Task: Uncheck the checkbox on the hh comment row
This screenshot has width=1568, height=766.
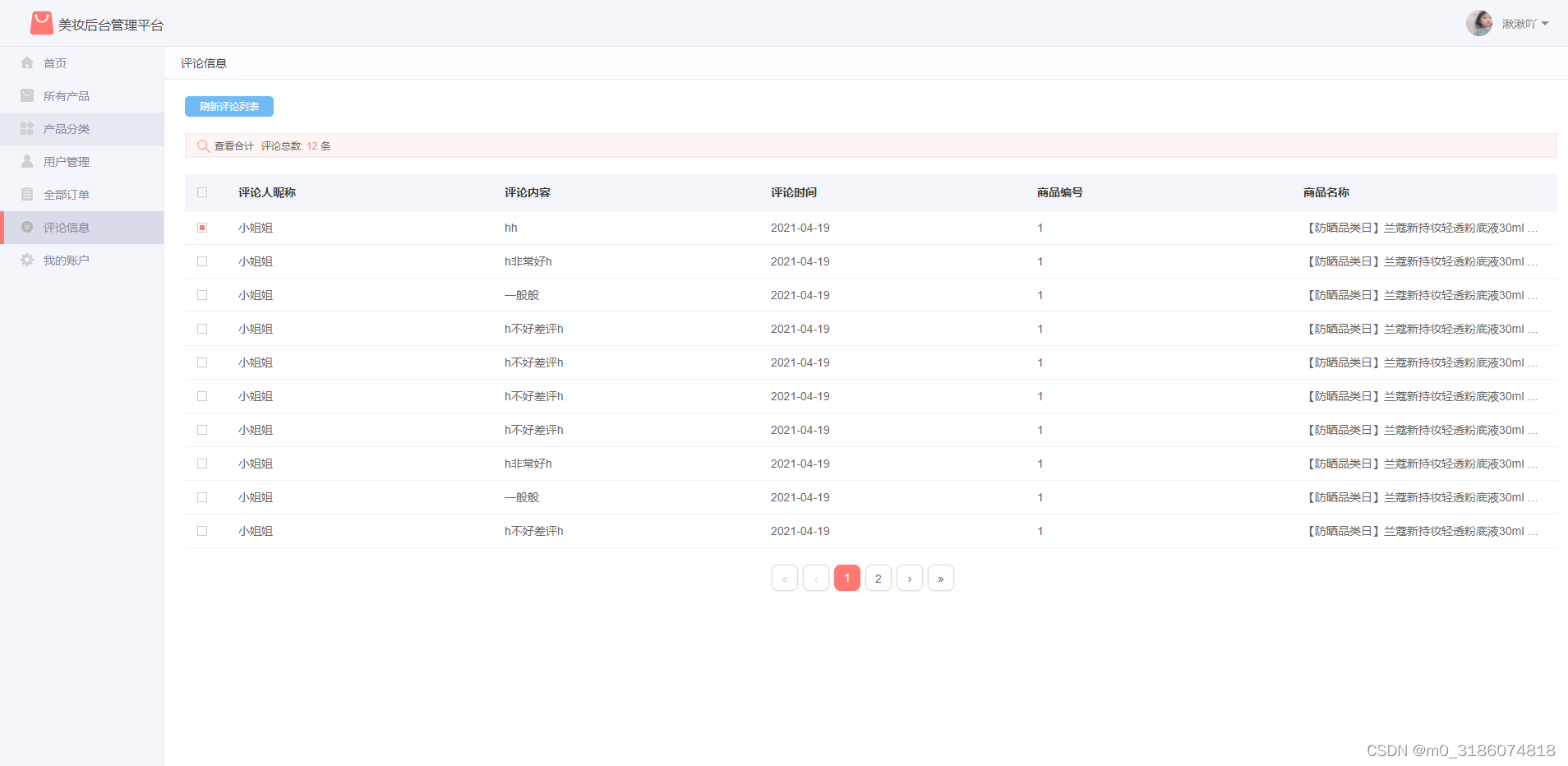Action: click(x=202, y=228)
